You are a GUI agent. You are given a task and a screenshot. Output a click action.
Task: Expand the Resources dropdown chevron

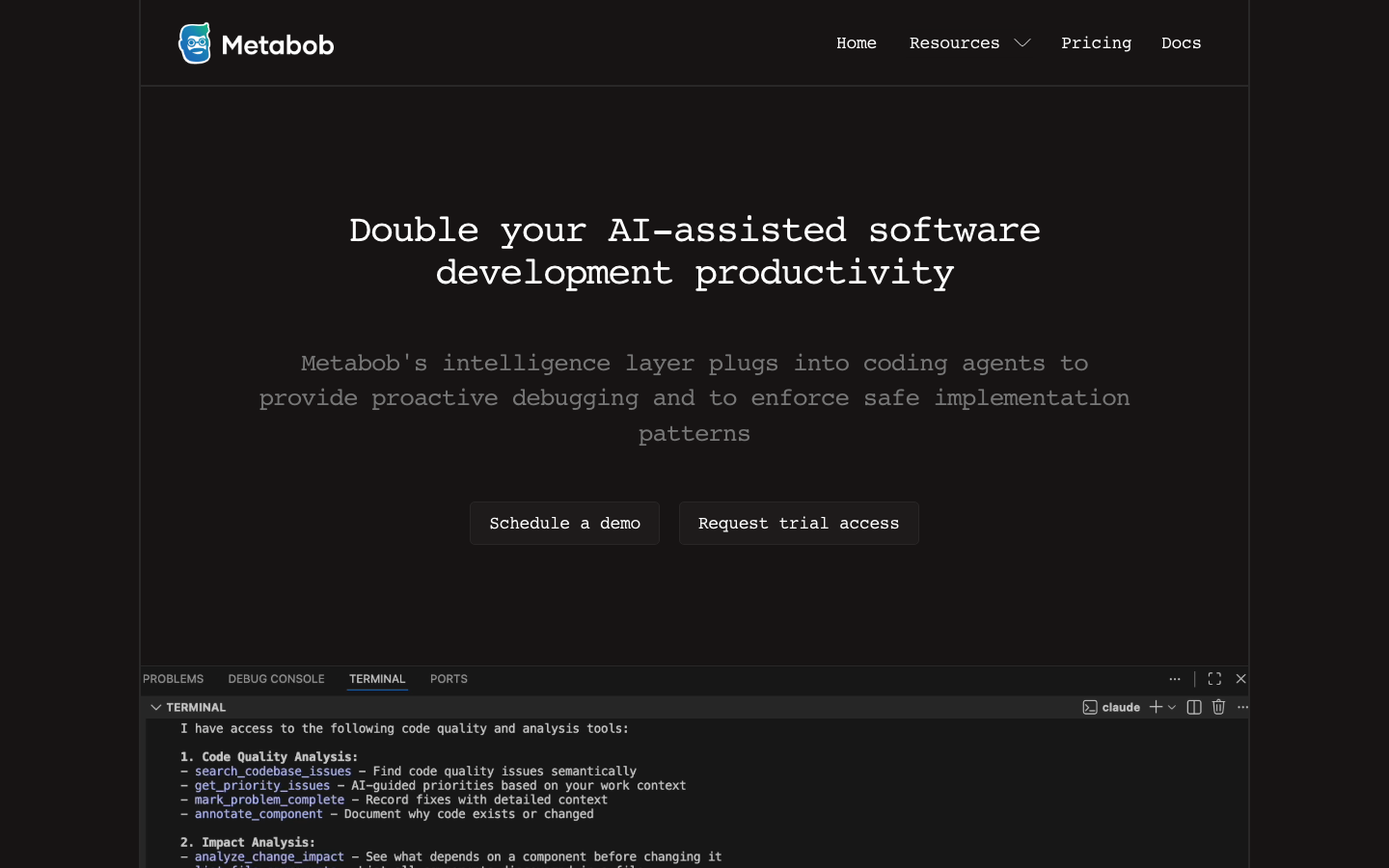pos(1022,42)
